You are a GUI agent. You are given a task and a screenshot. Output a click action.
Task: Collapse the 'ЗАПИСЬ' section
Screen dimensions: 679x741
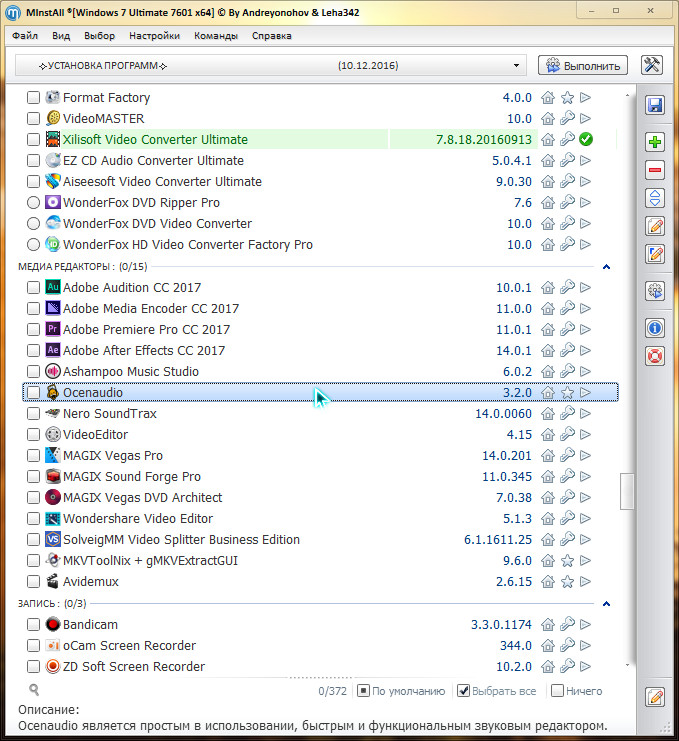pos(606,604)
